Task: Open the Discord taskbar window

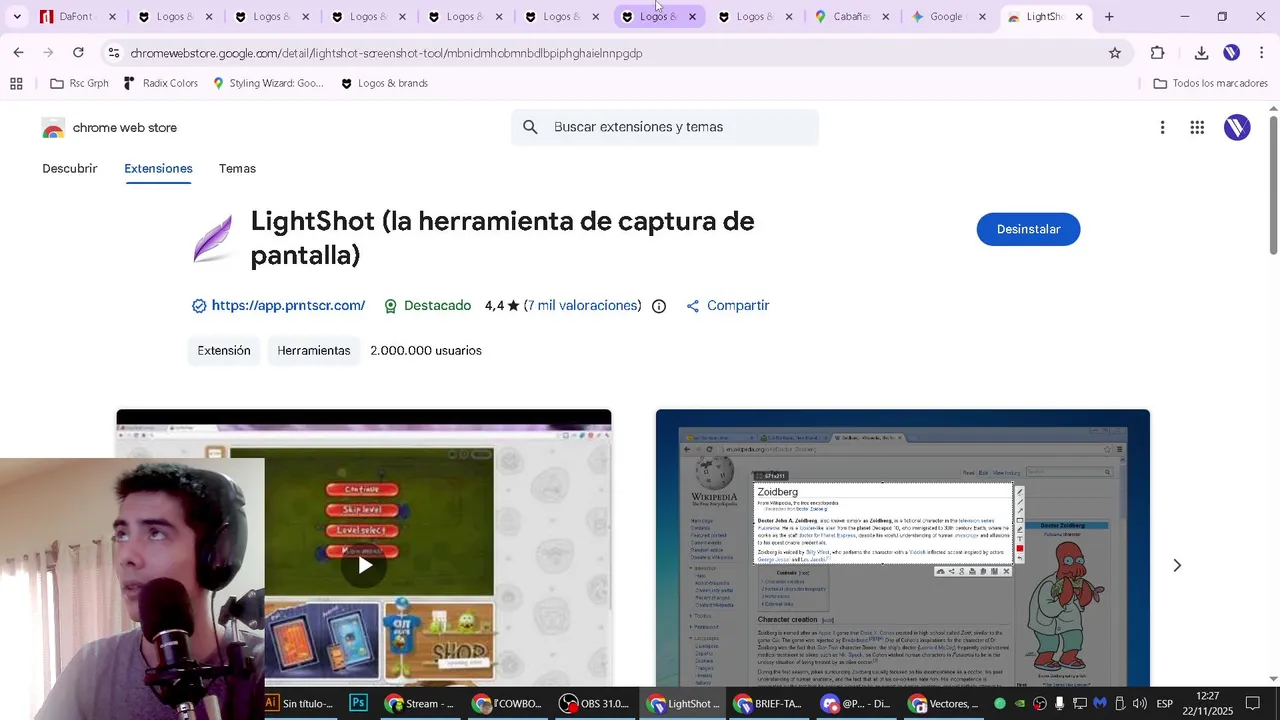Action: point(855,704)
